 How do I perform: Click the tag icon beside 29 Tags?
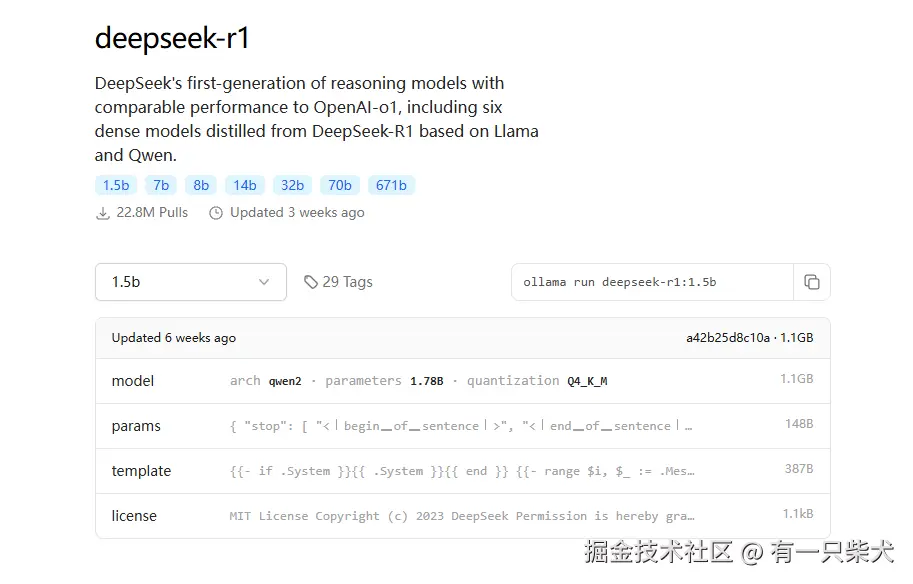pos(311,282)
